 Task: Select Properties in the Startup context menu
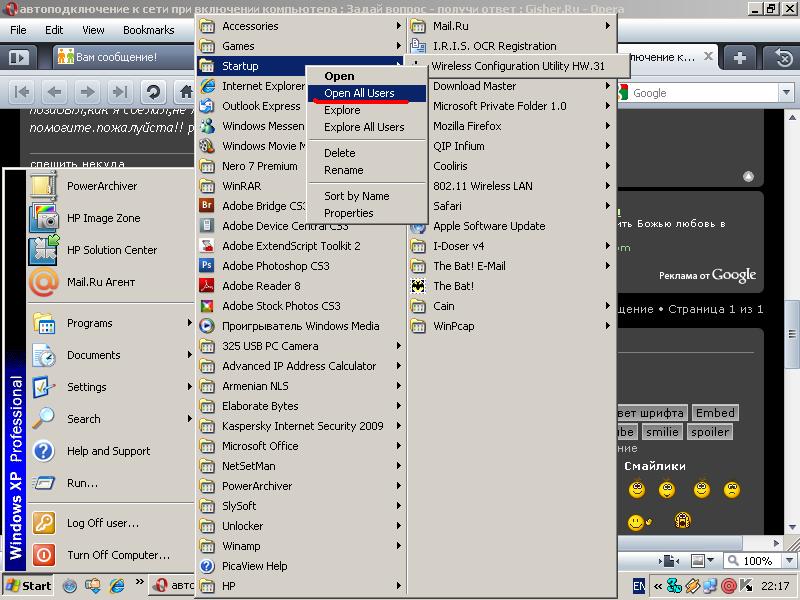coord(348,213)
